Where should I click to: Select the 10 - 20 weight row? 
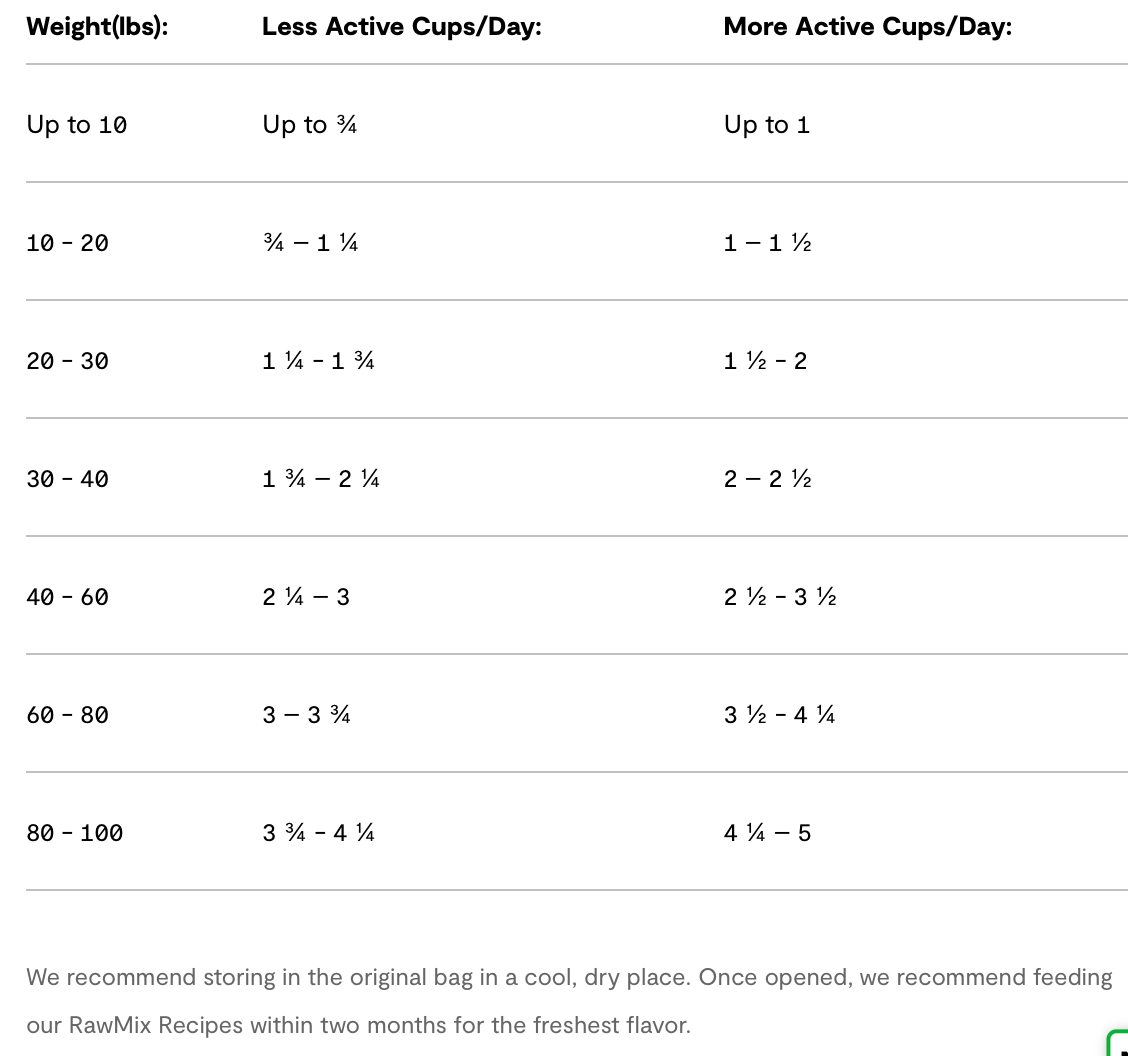tap(67, 243)
